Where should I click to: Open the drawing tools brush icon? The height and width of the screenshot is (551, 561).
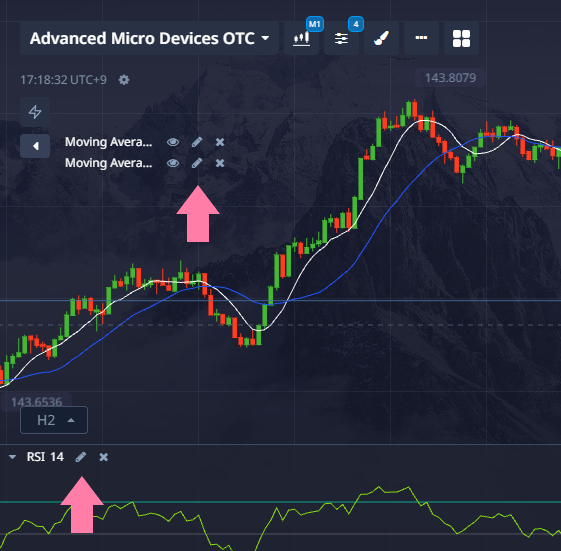381,38
